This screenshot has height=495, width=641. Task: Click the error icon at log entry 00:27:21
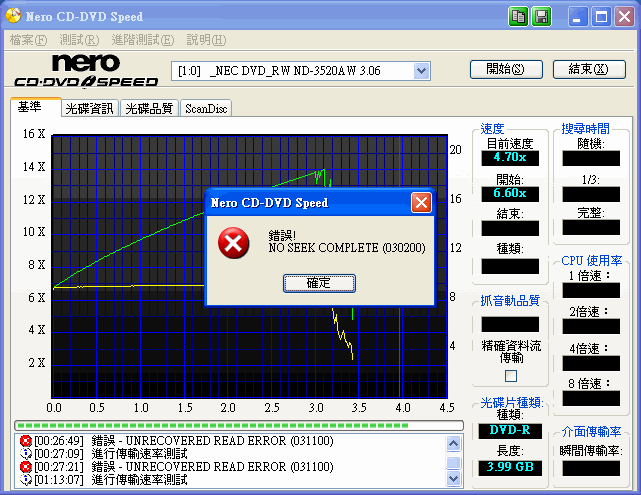tap(26, 467)
